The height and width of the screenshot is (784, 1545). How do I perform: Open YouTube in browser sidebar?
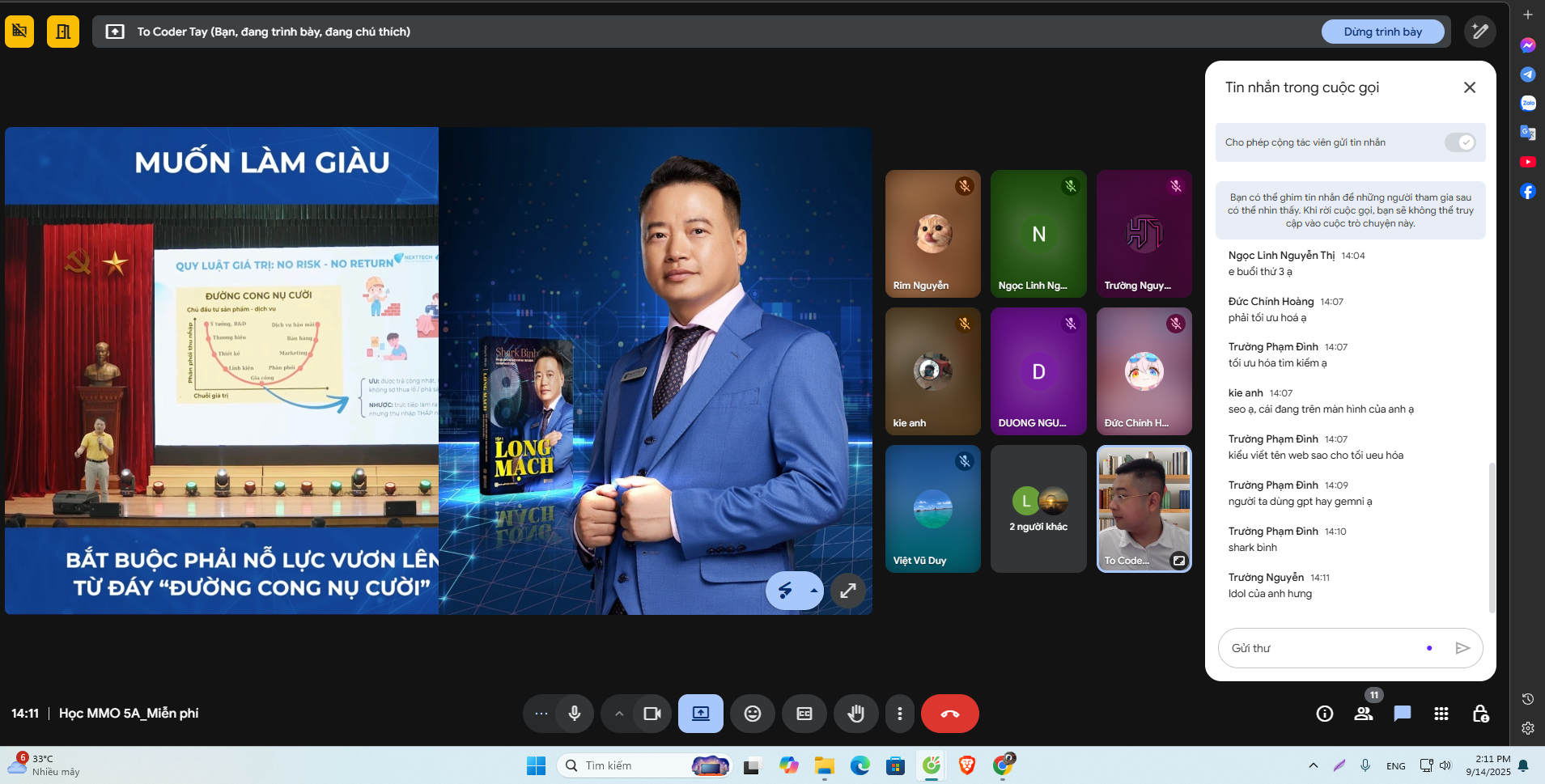click(1528, 162)
